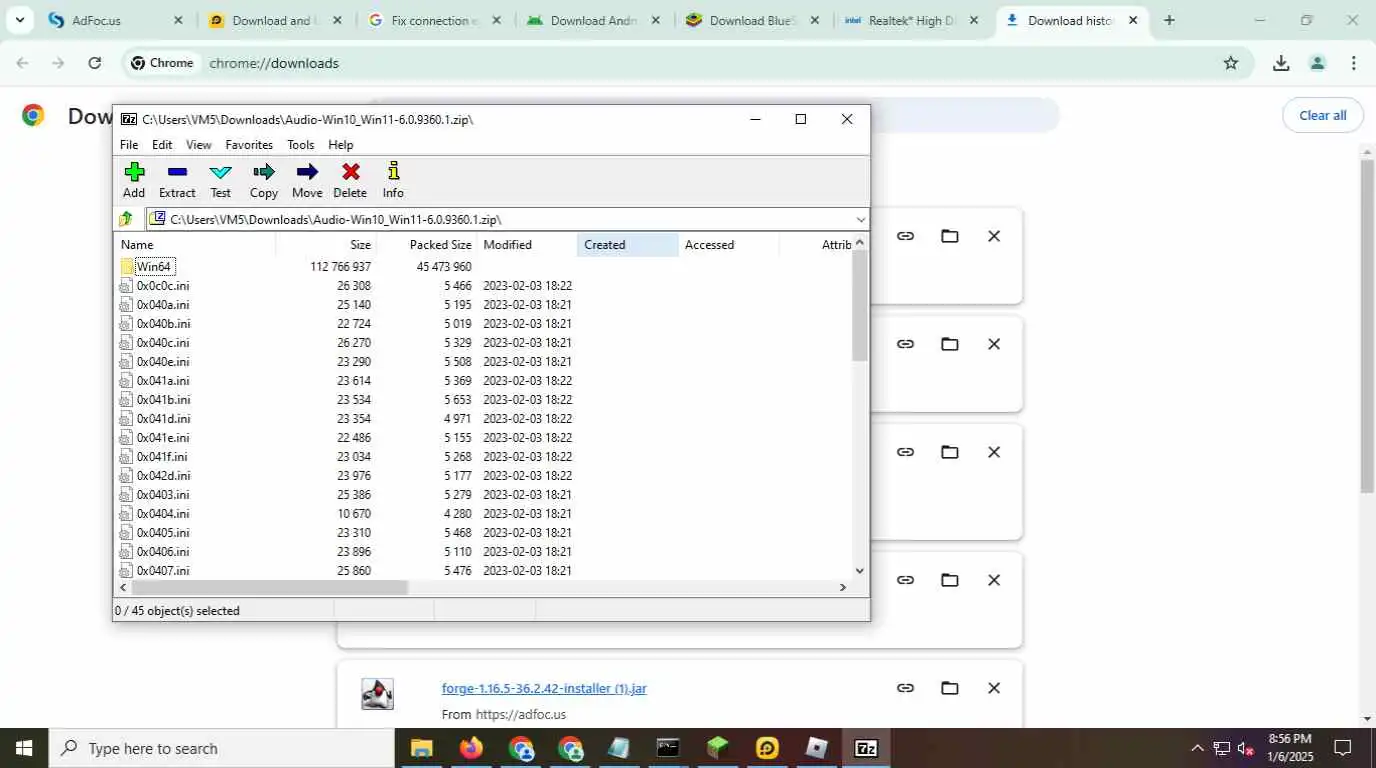Viewport: 1376px width, 768px height.
Task: Open the View menu
Action: coord(199,145)
